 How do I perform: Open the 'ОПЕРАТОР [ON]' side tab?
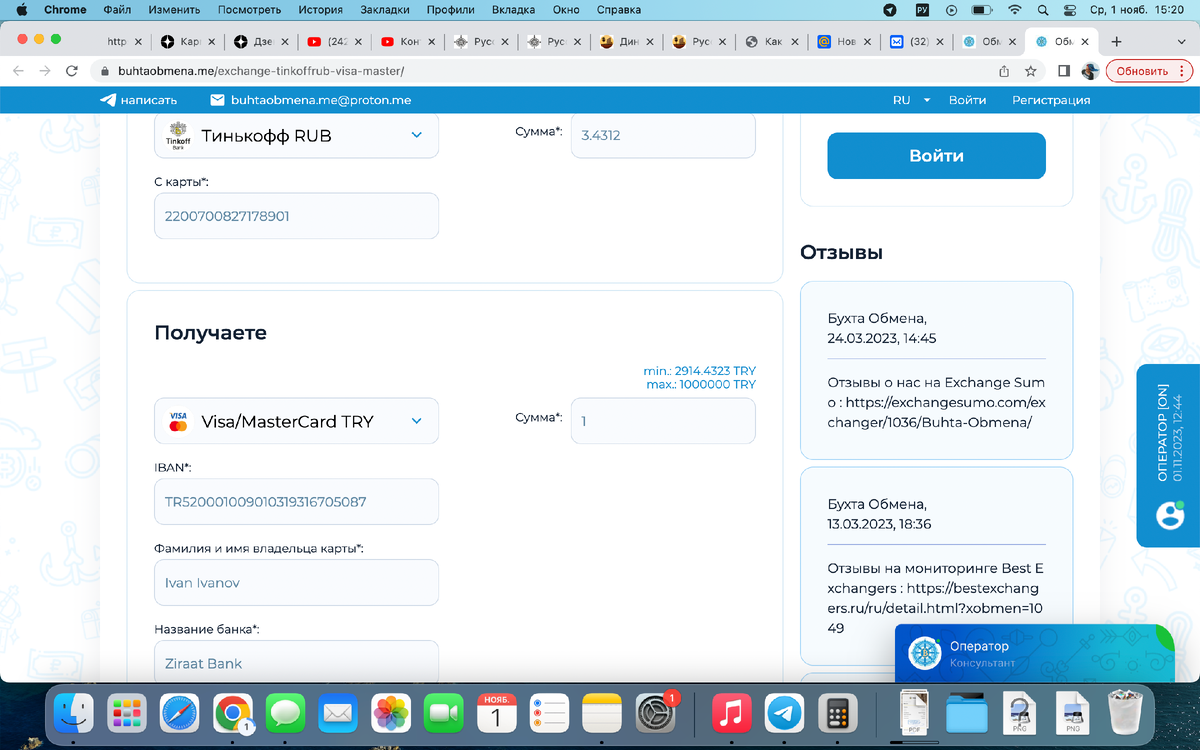click(x=1168, y=455)
